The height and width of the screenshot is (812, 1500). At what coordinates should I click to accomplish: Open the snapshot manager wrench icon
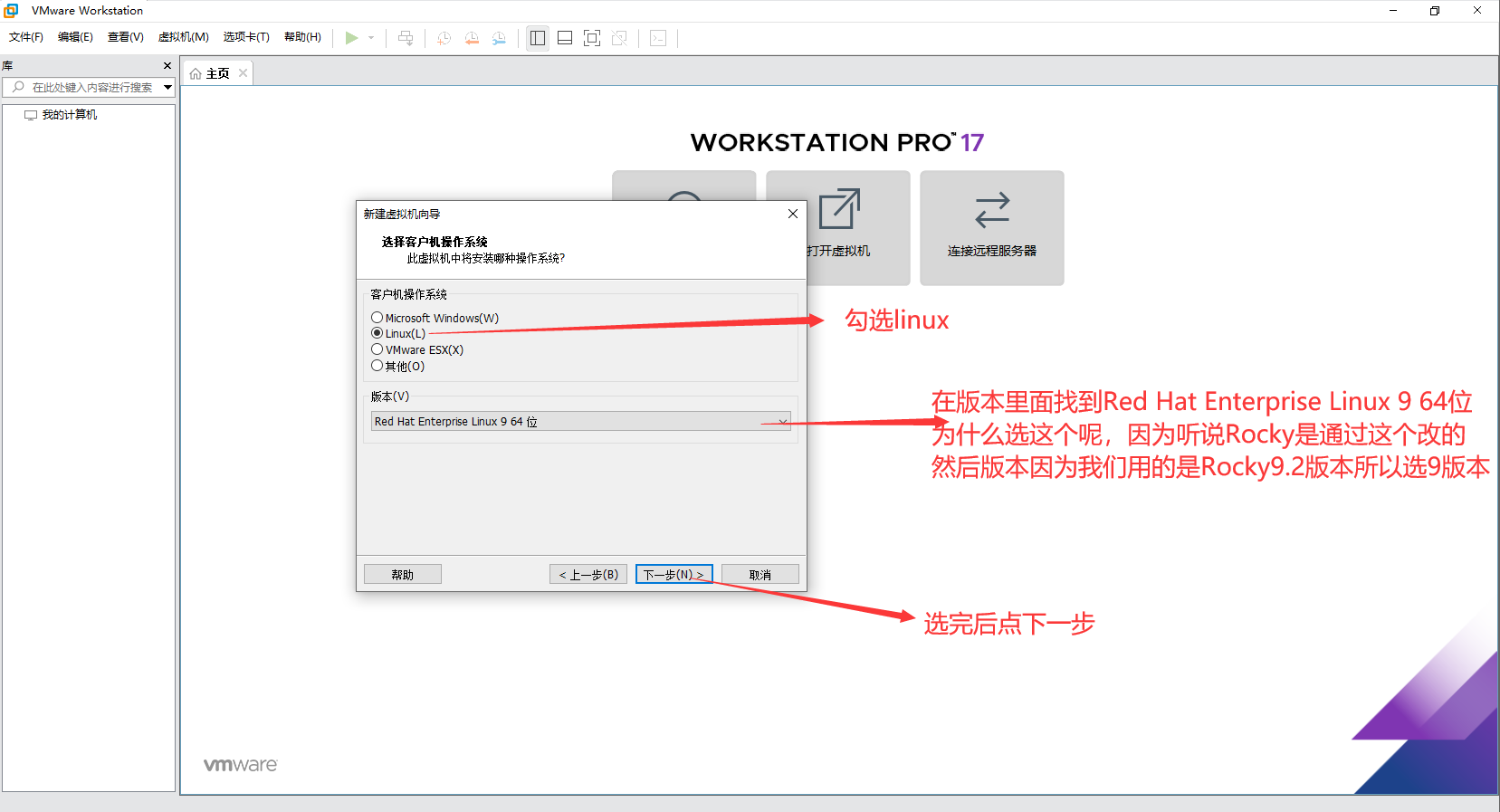pos(499,38)
